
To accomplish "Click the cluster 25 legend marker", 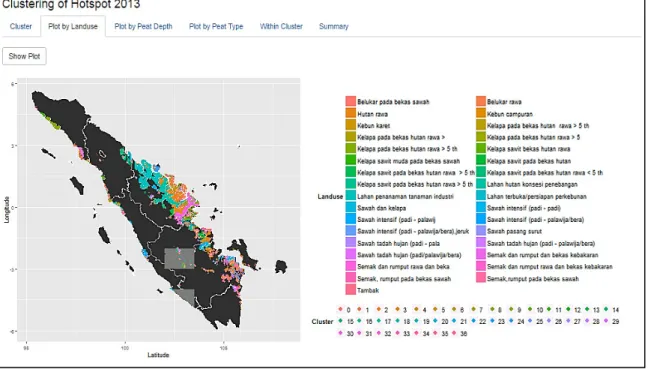I will point(530,321).
